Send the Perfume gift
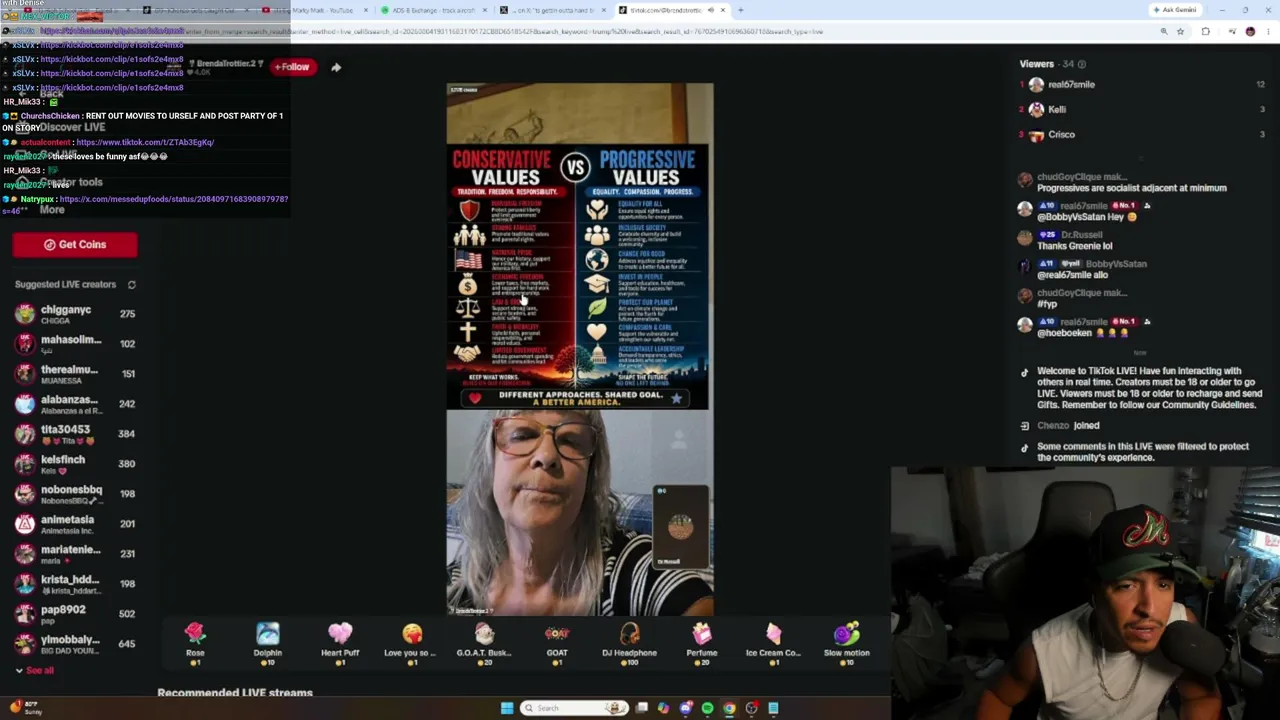 pos(702,642)
